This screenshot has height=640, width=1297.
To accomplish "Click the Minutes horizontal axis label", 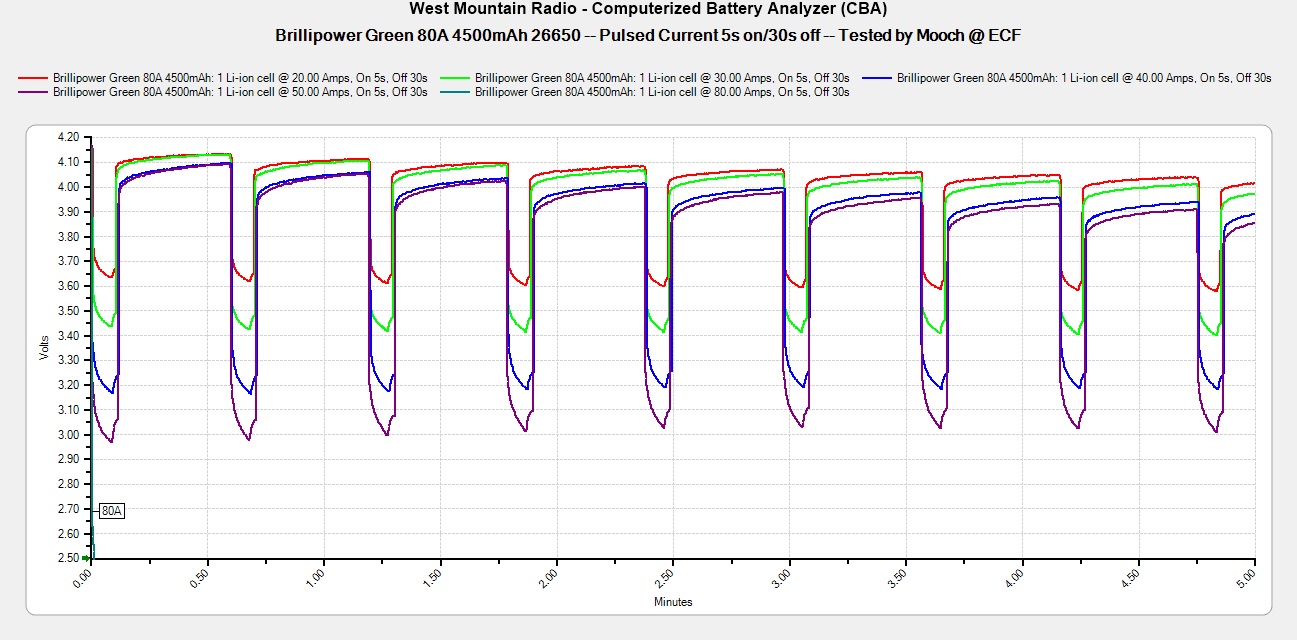I will [673, 602].
